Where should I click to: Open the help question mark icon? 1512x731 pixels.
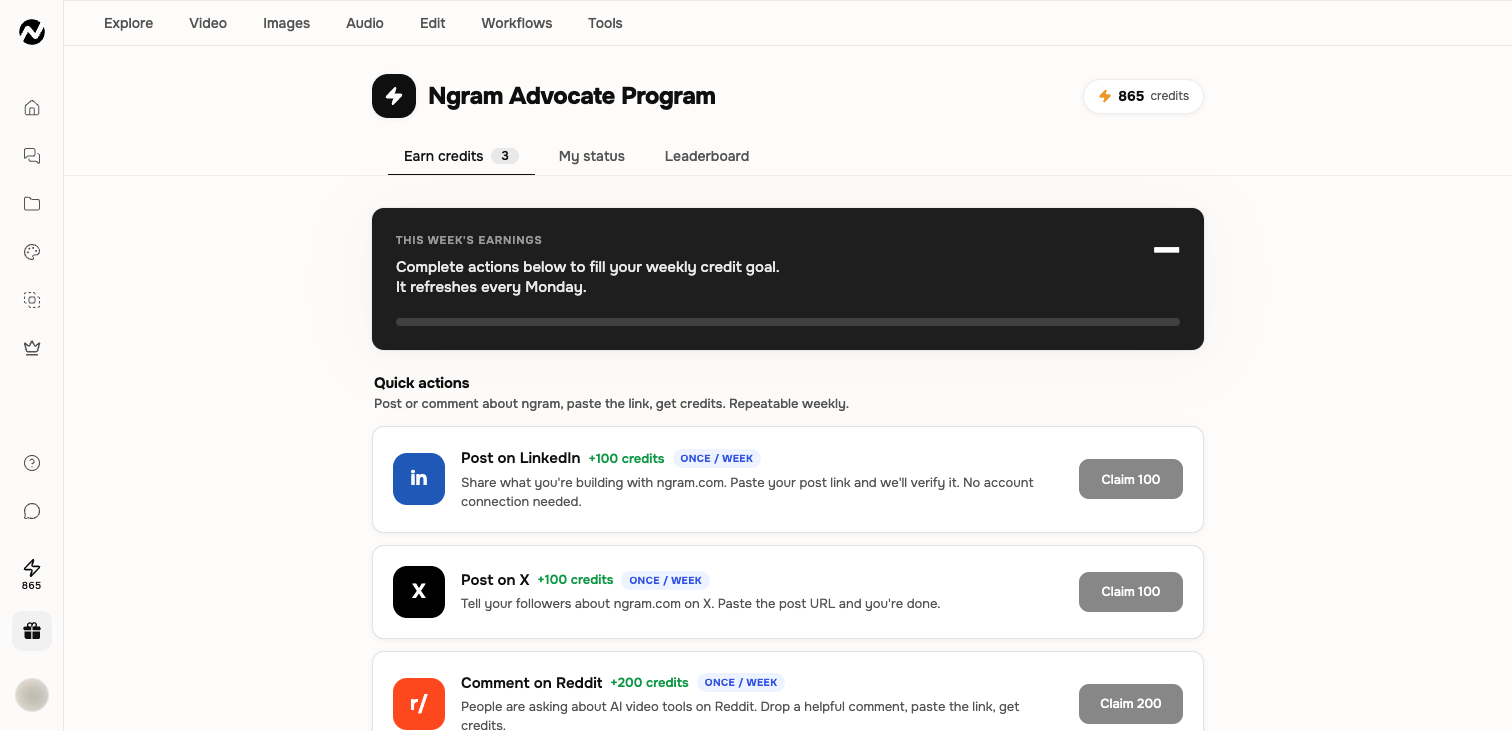pos(32,463)
